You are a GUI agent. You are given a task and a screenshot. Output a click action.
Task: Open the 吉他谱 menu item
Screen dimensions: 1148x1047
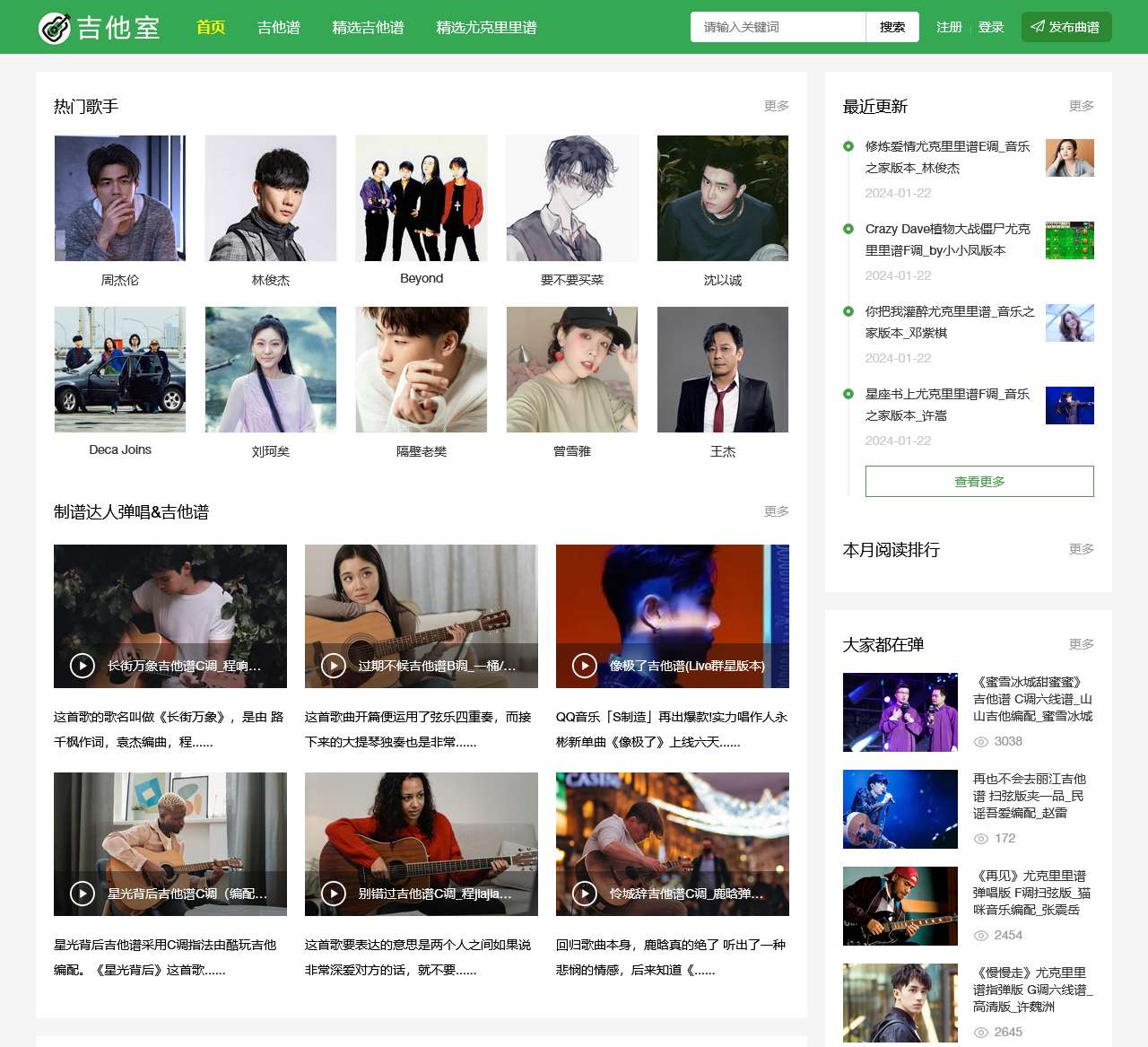point(279,27)
